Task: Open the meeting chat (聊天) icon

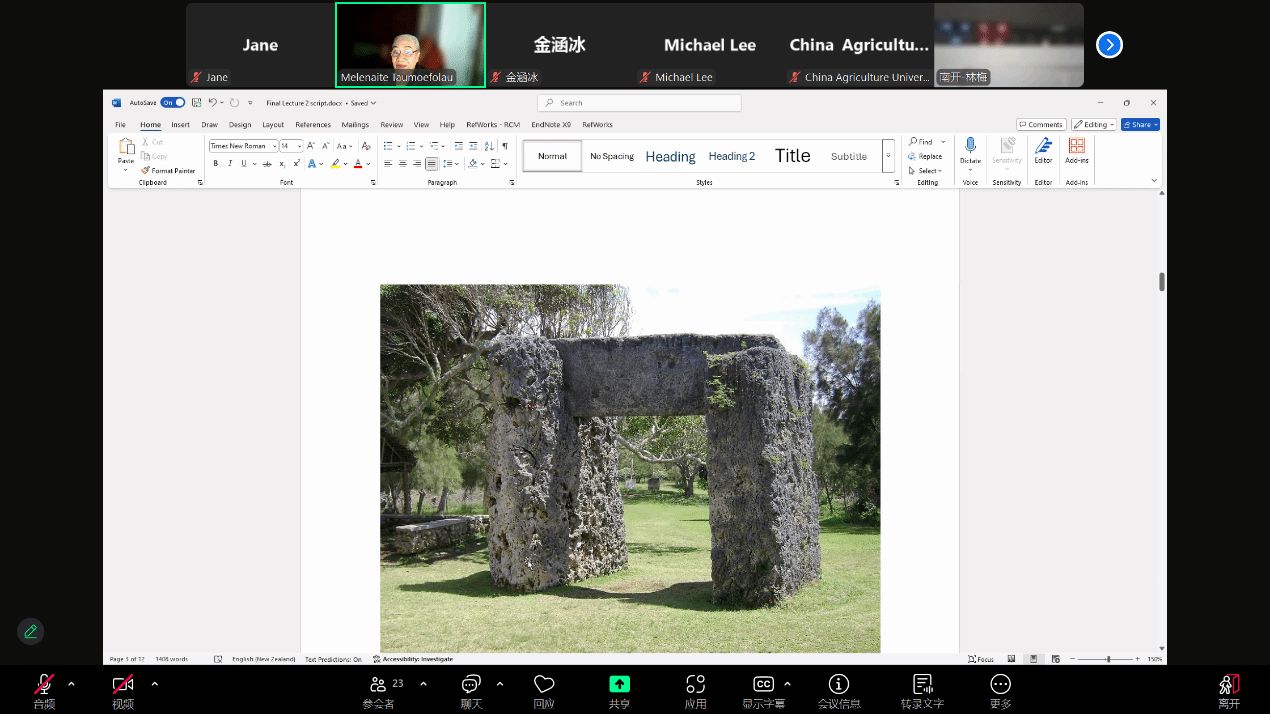Action: tap(471, 684)
